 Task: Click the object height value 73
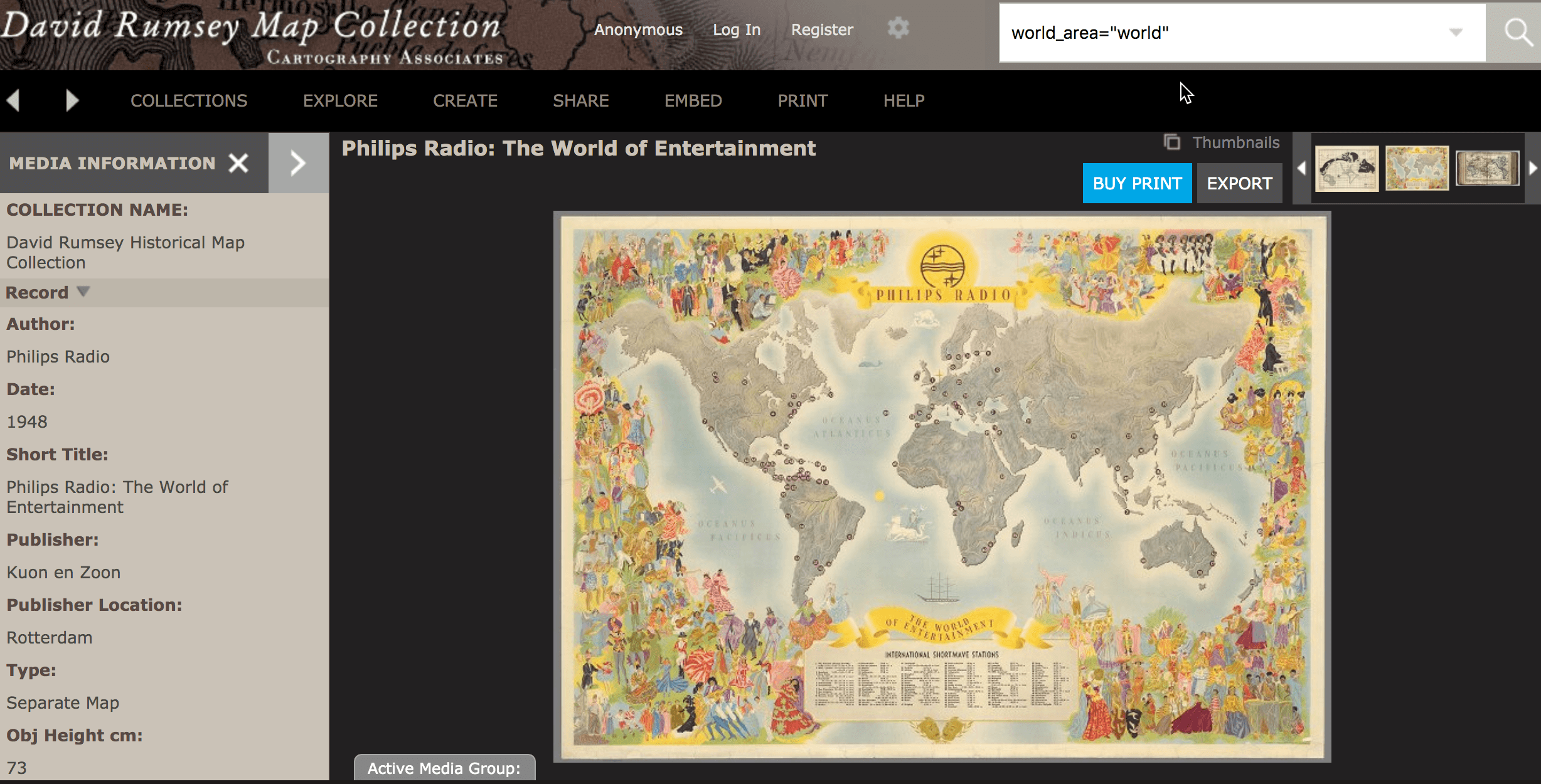tap(17, 768)
